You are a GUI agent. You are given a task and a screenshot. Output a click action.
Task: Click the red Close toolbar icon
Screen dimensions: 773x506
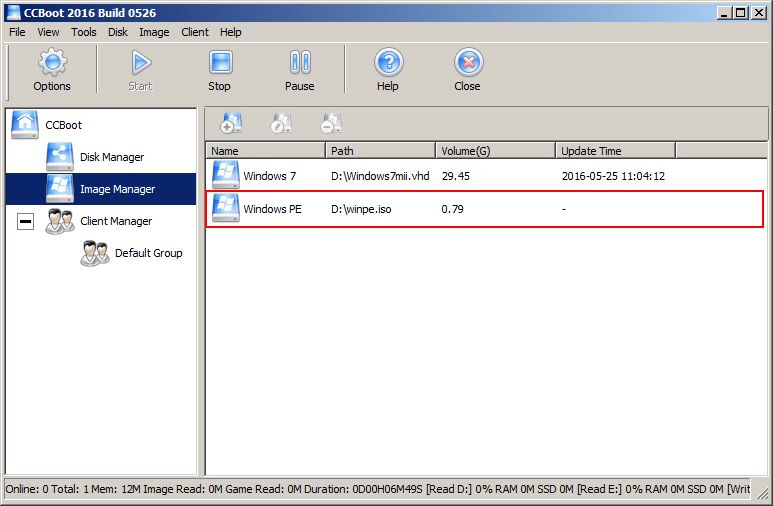point(468,62)
